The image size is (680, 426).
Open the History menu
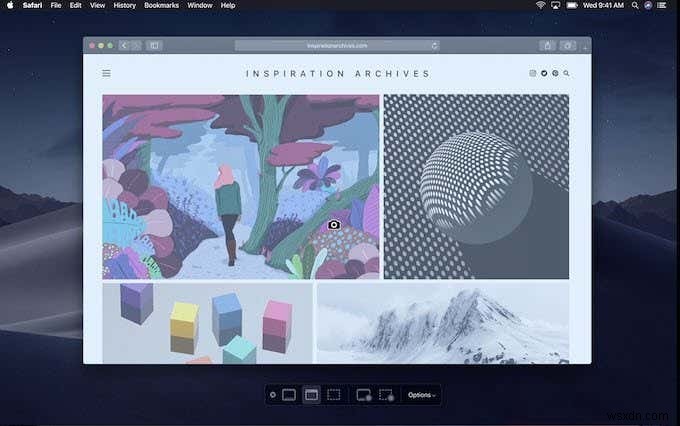pos(124,5)
